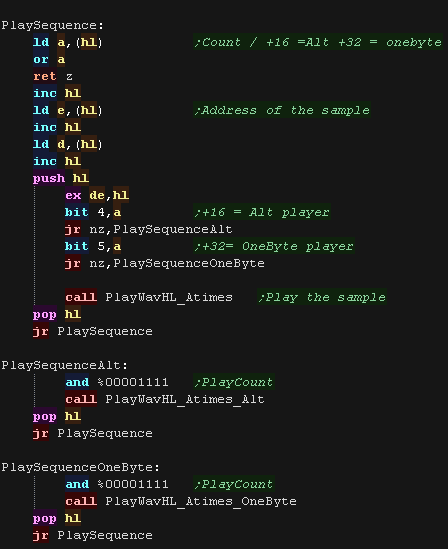Click the 'call PlayWavHL_Atimes' line
The image size is (448, 549).
coord(149,297)
